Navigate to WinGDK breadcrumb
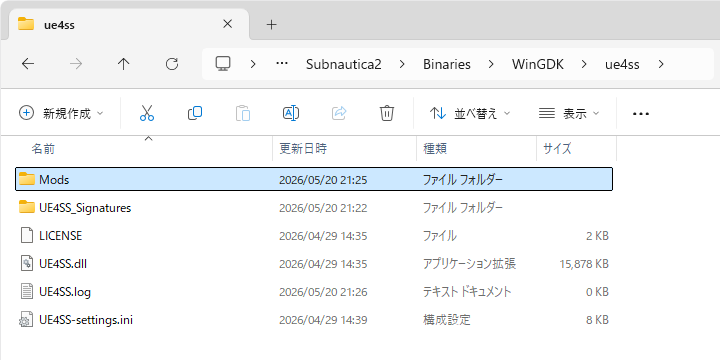The width and height of the screenshot is (720, 360). [538, 64]
